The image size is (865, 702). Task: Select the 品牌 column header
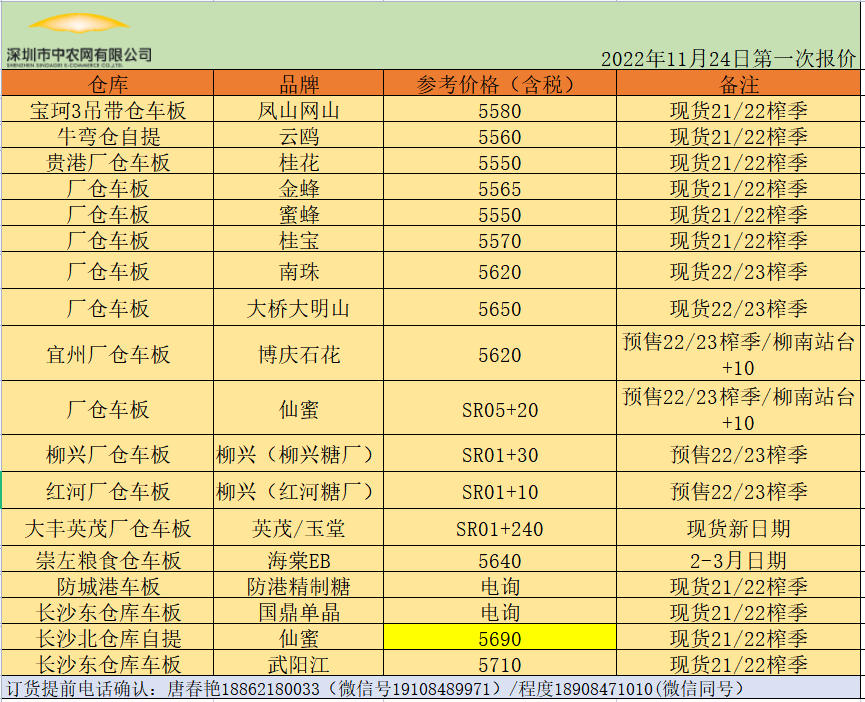pyautogui.click(x=299, y=84)
